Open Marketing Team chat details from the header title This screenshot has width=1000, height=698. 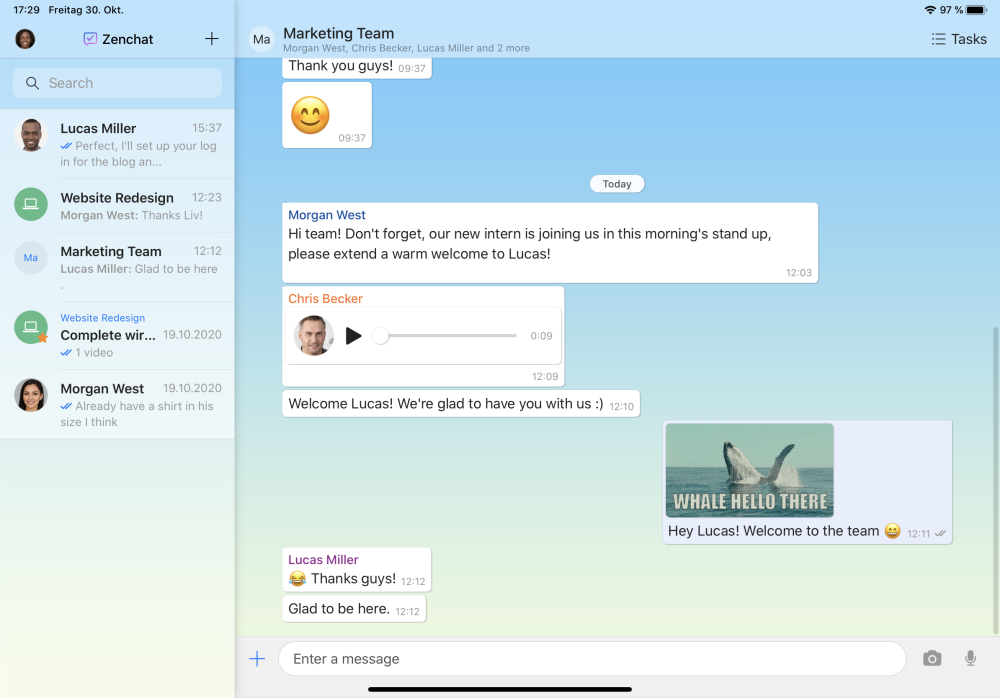point(339,33)
